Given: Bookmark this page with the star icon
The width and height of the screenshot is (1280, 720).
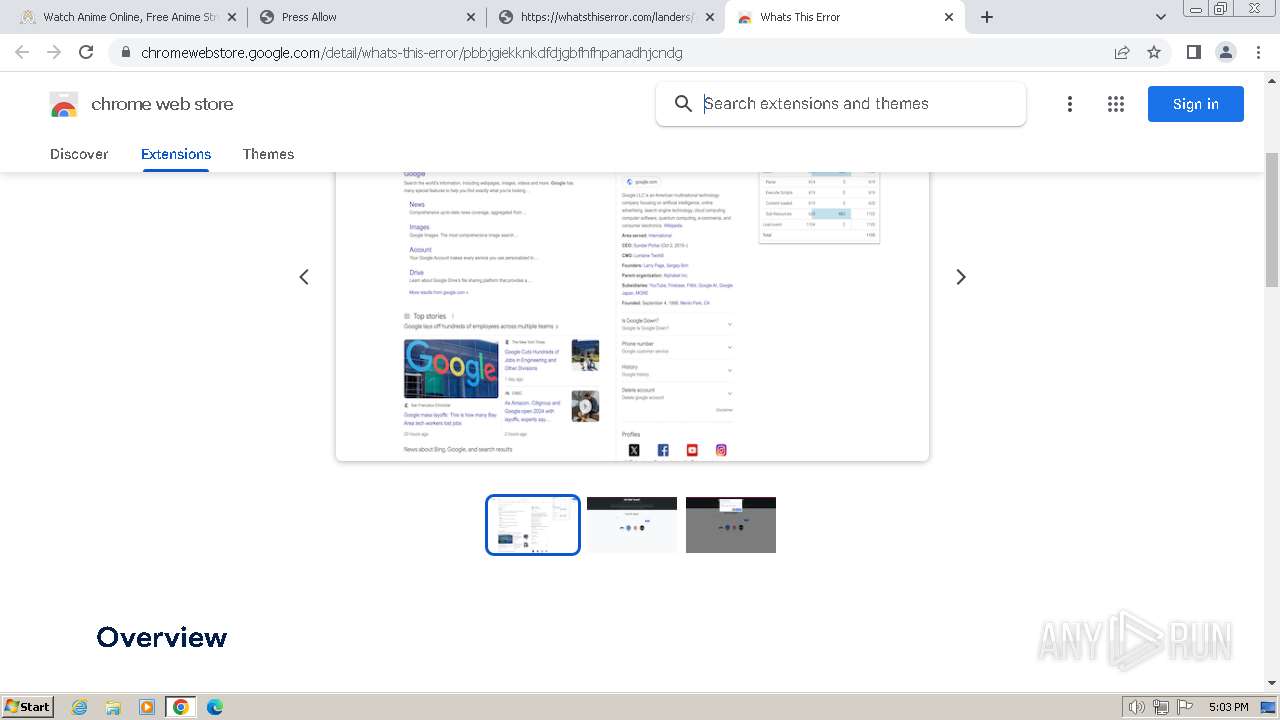Looking at the screenshot, I should point(1154,52).
